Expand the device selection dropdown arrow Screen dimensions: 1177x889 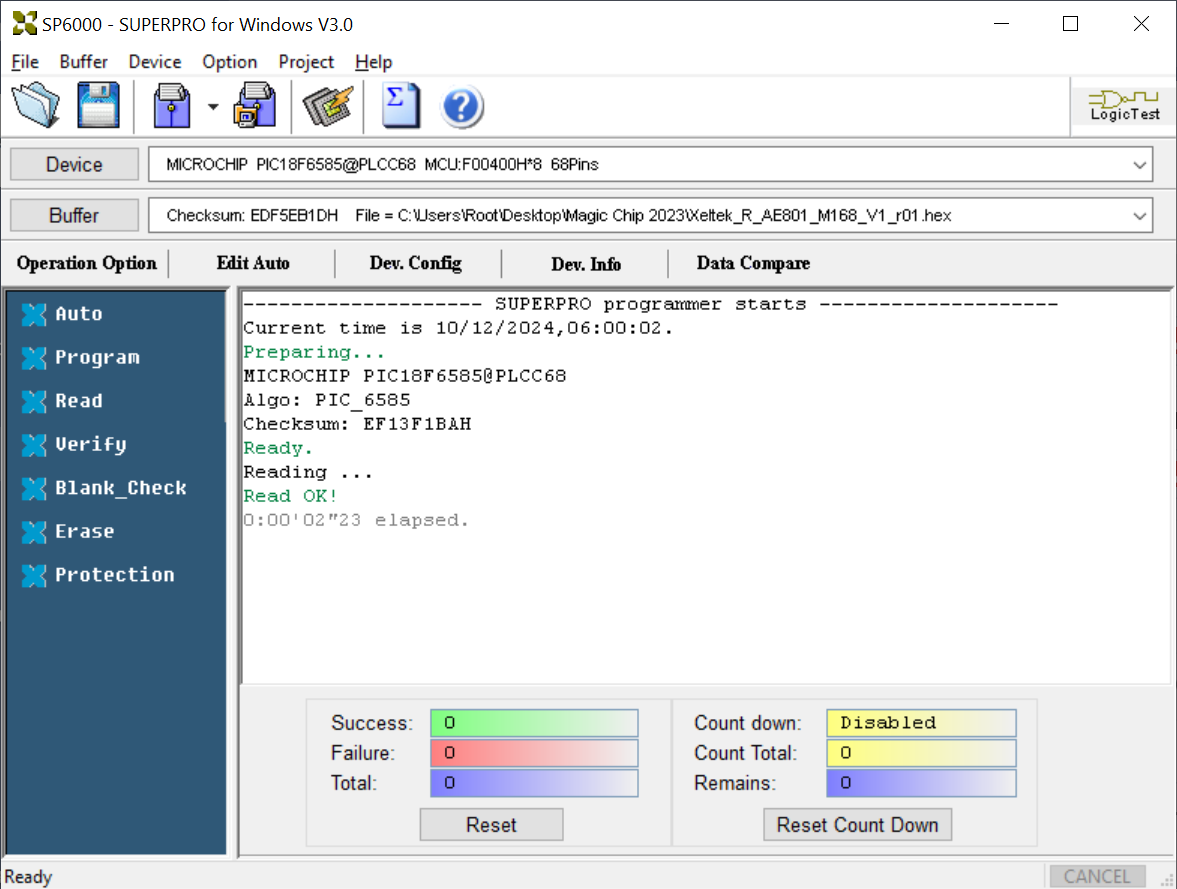(x=1139, y=164)
